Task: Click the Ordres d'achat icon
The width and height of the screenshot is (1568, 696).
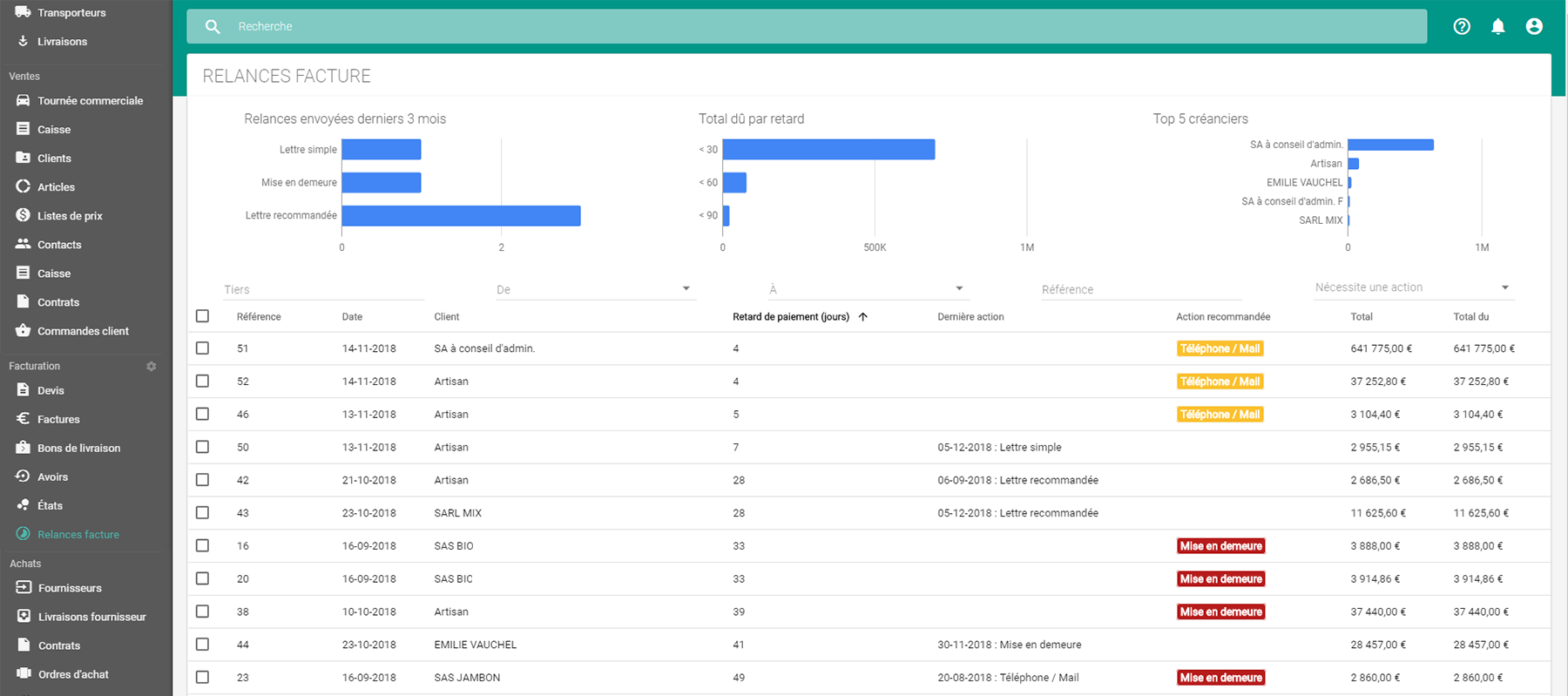Action: 24,673
